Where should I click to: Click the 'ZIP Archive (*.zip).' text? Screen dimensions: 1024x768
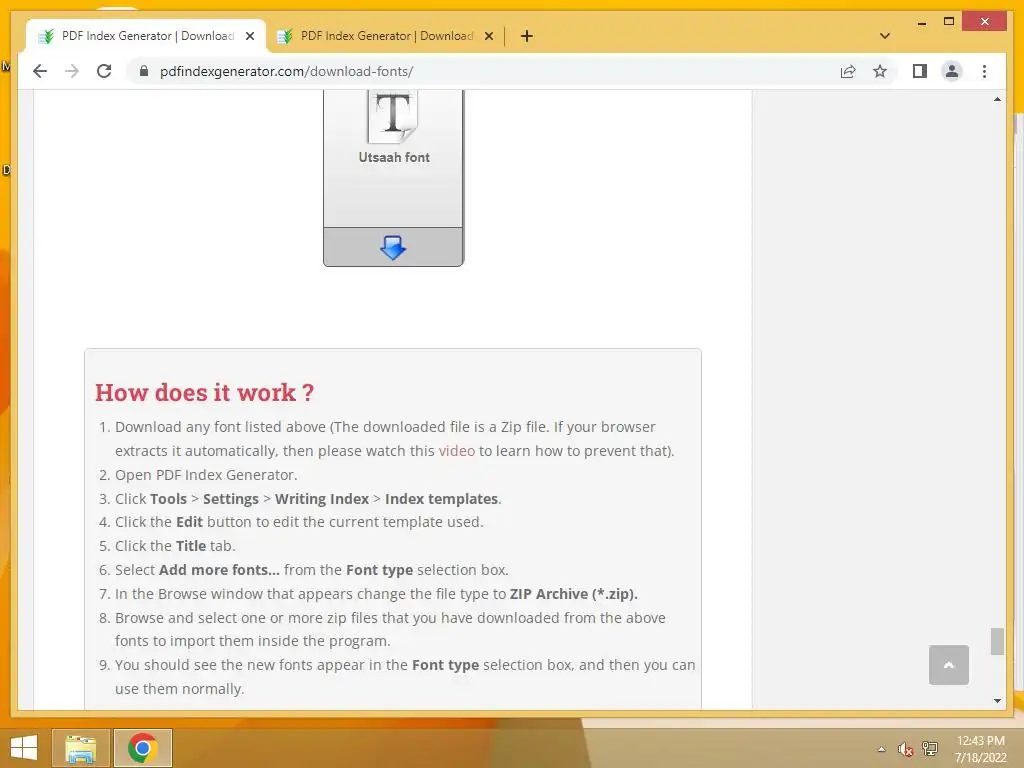[x=573, y=594]
